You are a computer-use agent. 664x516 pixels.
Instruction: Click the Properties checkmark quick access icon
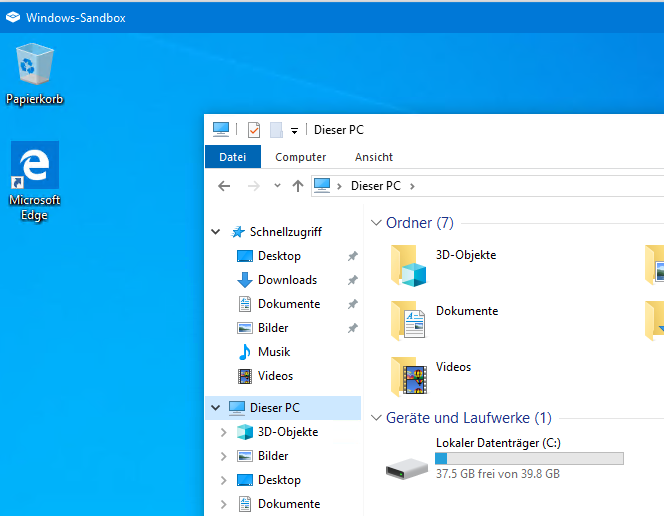254,130
